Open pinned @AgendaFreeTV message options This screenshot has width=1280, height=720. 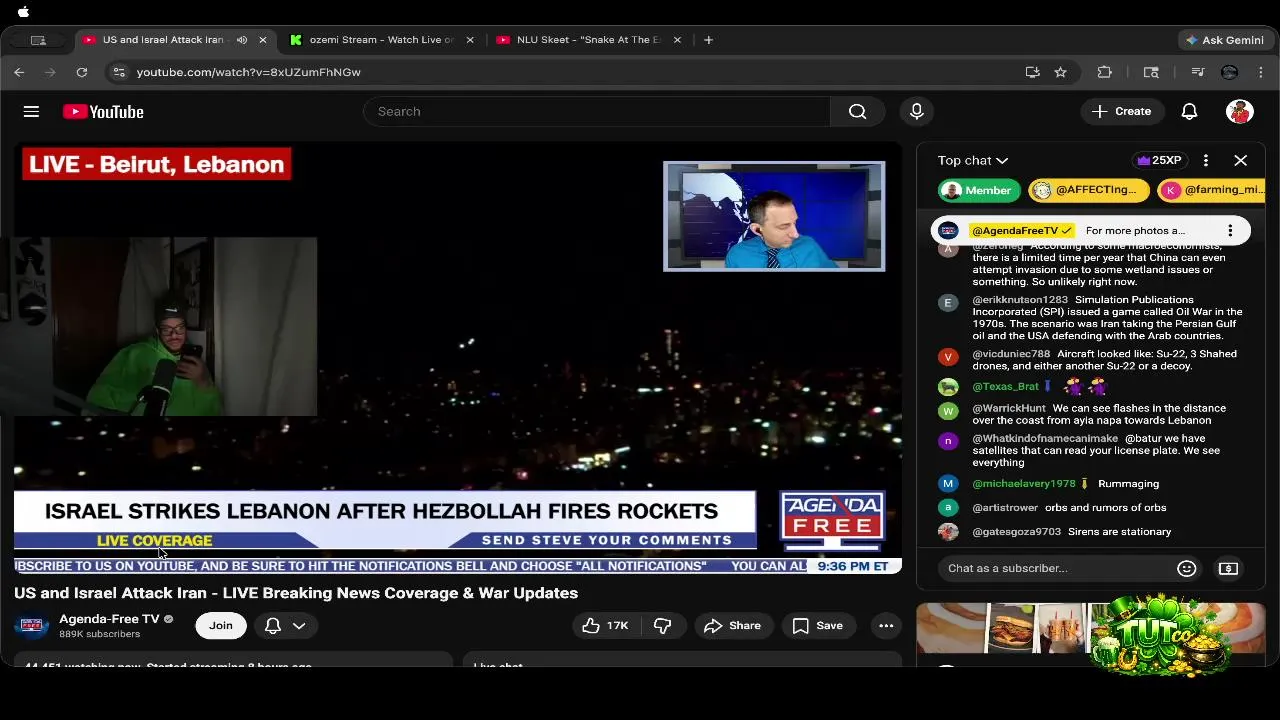pyautogui.click(x=1230, y=231)
